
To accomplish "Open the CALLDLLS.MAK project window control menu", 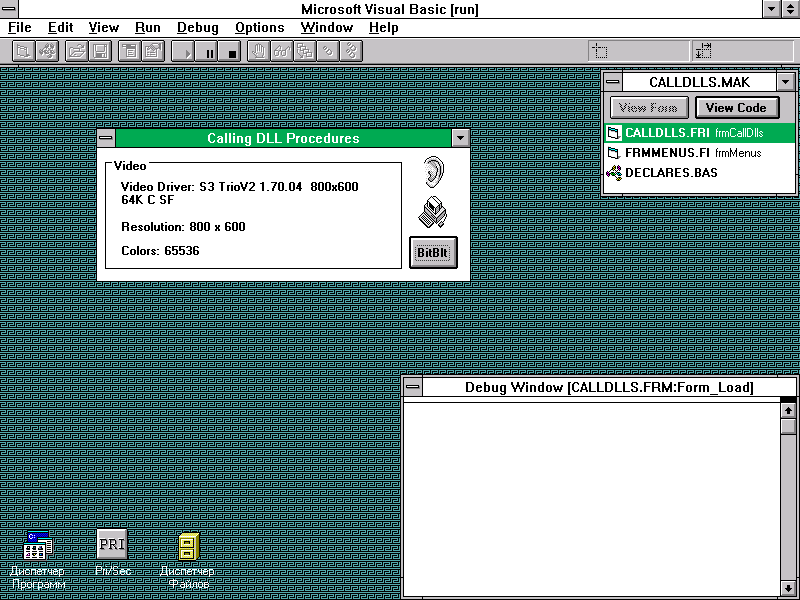I will (613, 82).
